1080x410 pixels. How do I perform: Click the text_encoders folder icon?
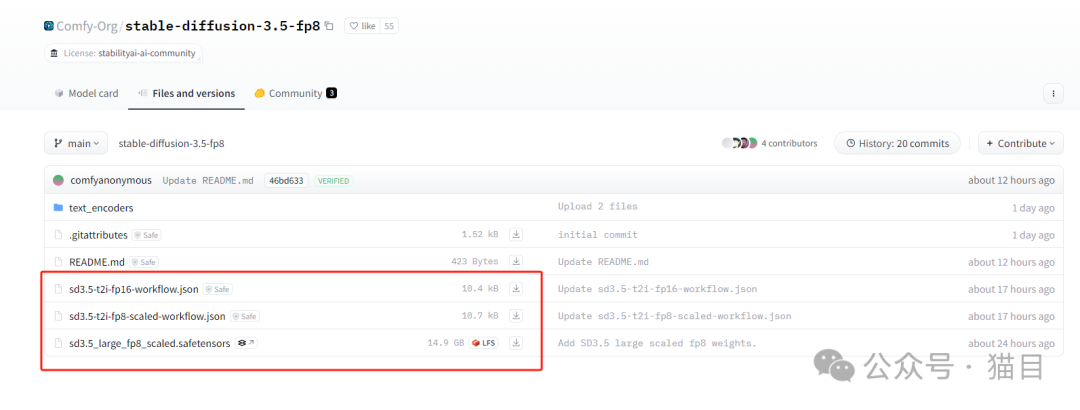(x=59, y=207)
